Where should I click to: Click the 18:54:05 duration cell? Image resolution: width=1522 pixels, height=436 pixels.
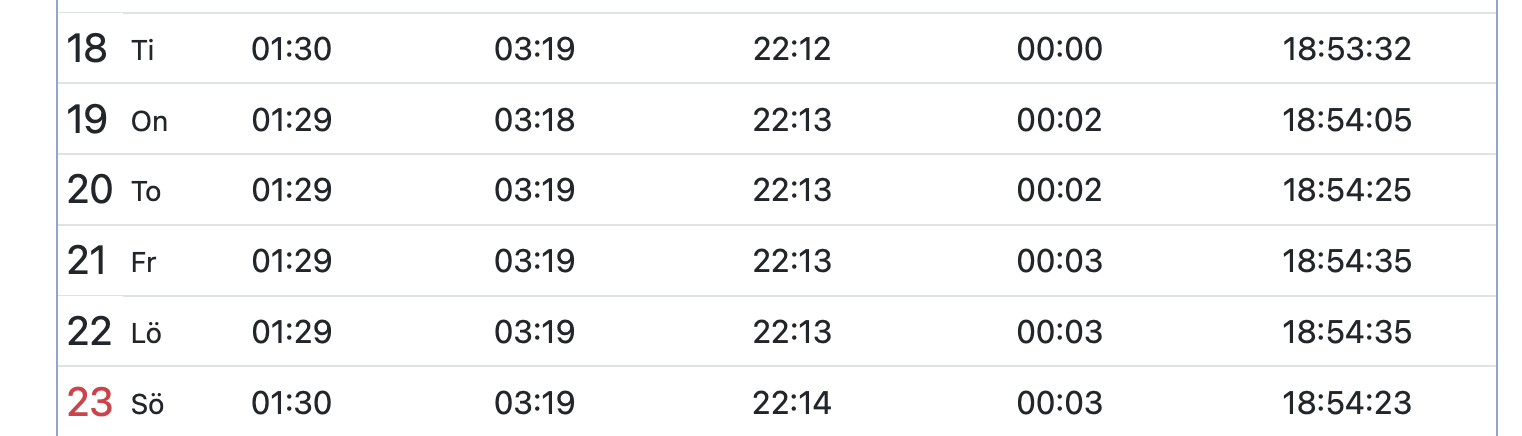[x=1346, y=121]
